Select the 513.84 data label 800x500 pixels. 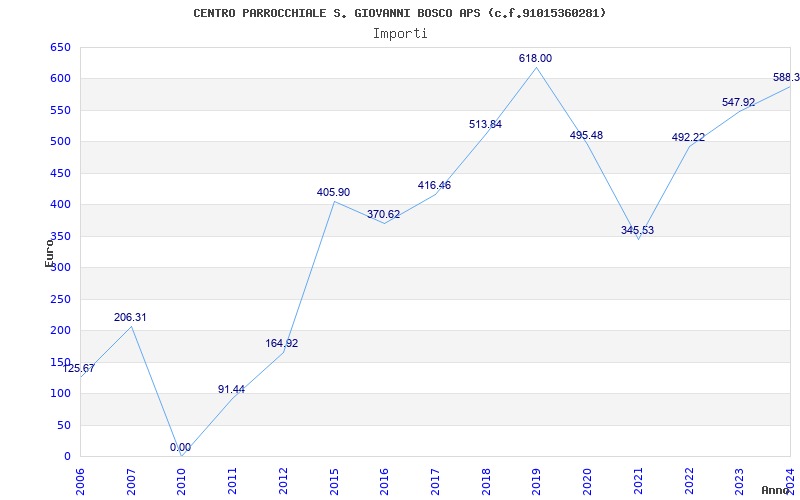[x=485, y=124]
